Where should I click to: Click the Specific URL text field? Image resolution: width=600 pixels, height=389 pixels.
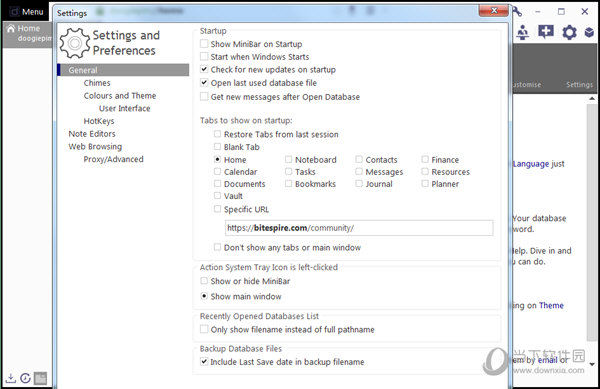[359, 228]
